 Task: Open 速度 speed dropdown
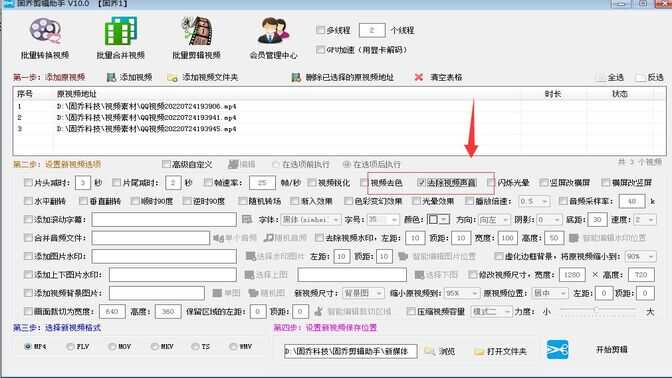[x=645, y=219]
